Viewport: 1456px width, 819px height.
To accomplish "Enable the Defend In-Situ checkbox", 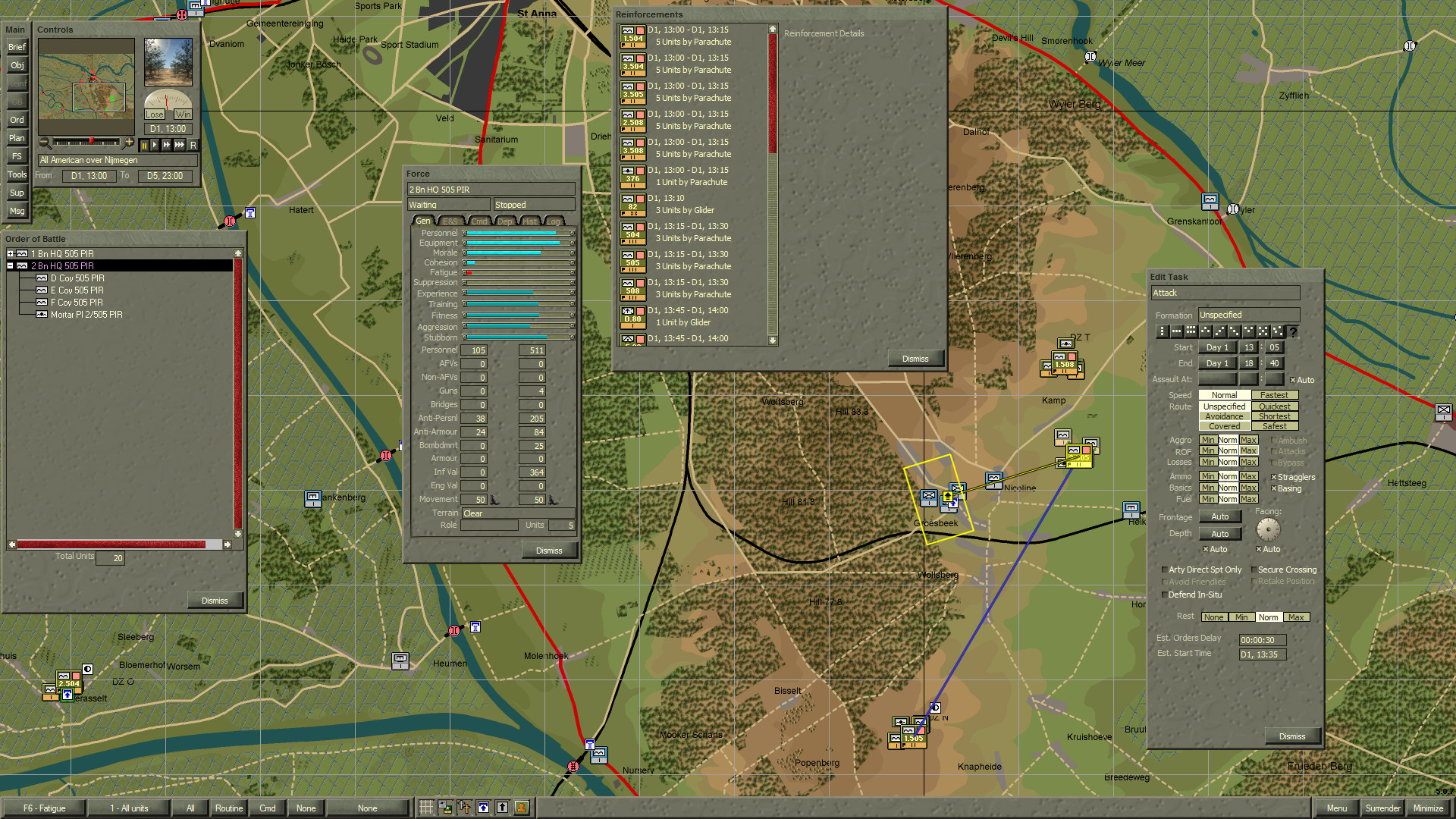I will [1165, 595].
